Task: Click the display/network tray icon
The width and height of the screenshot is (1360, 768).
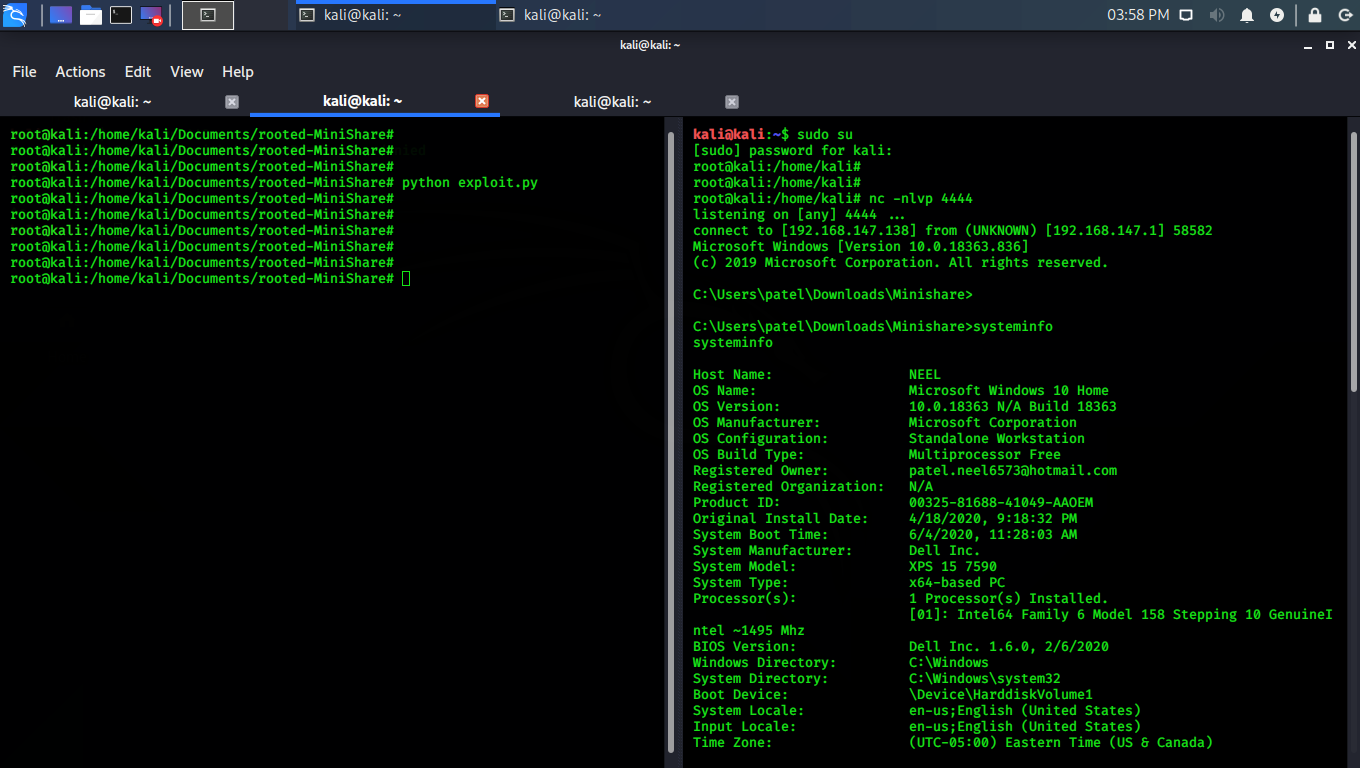Action: point(1186,15)
